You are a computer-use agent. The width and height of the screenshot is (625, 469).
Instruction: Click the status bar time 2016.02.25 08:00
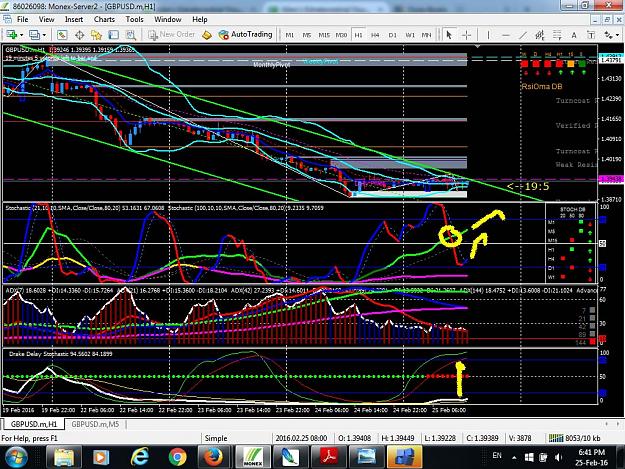301,438
